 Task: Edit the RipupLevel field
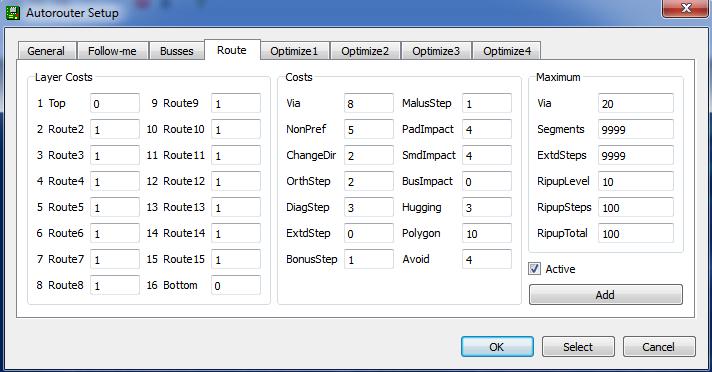(x=636, y=181)
